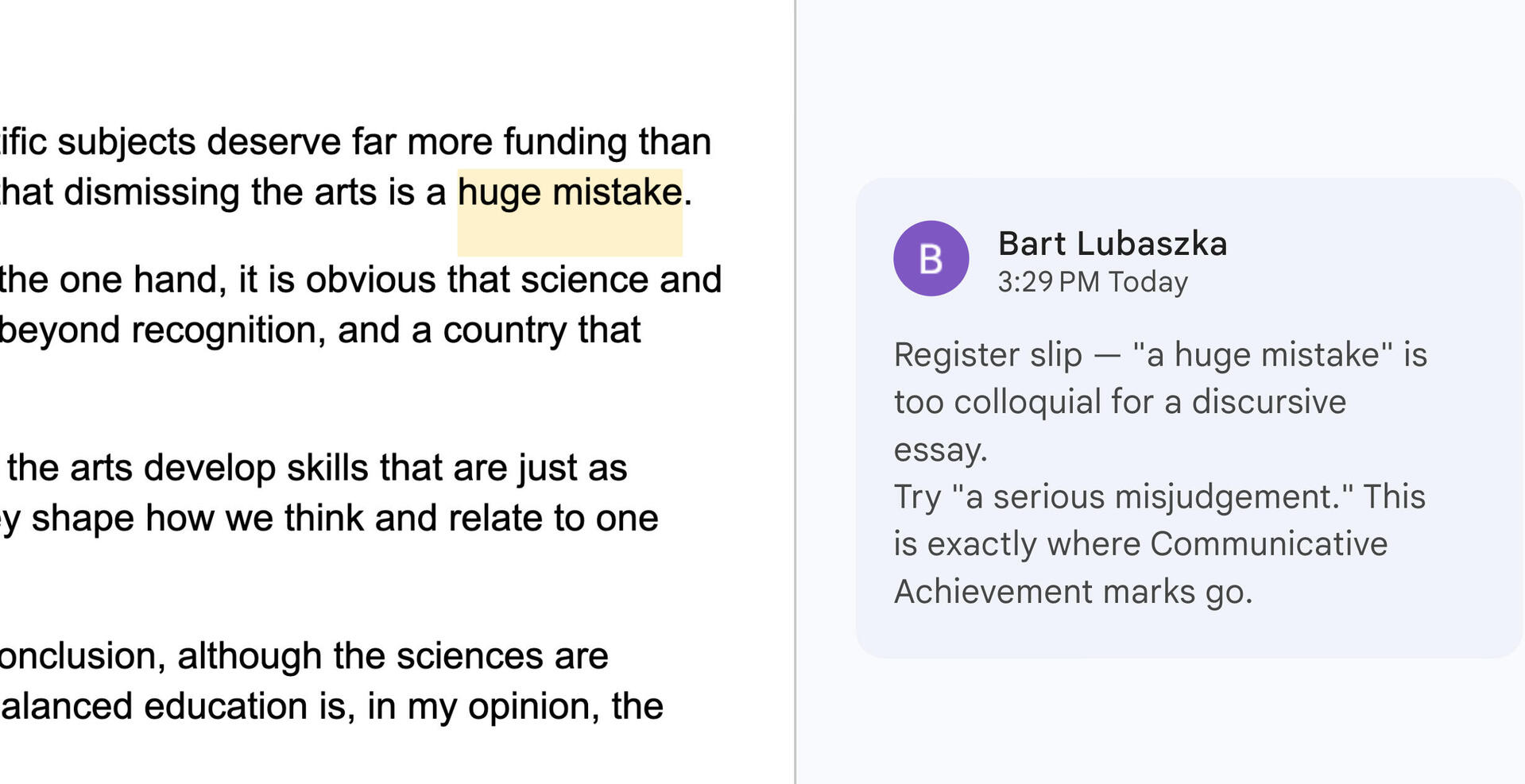Image resolution: width=1525 pixels, height=784 pixels.
Task: Click the purple B avatar icon
Action: click(x=931, y=258)
